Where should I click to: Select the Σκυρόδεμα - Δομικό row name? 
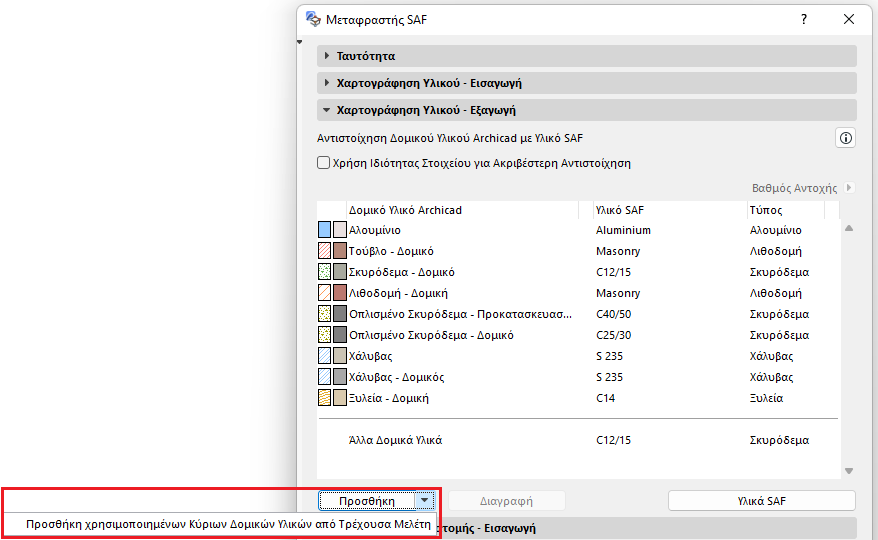pos(401,272)
